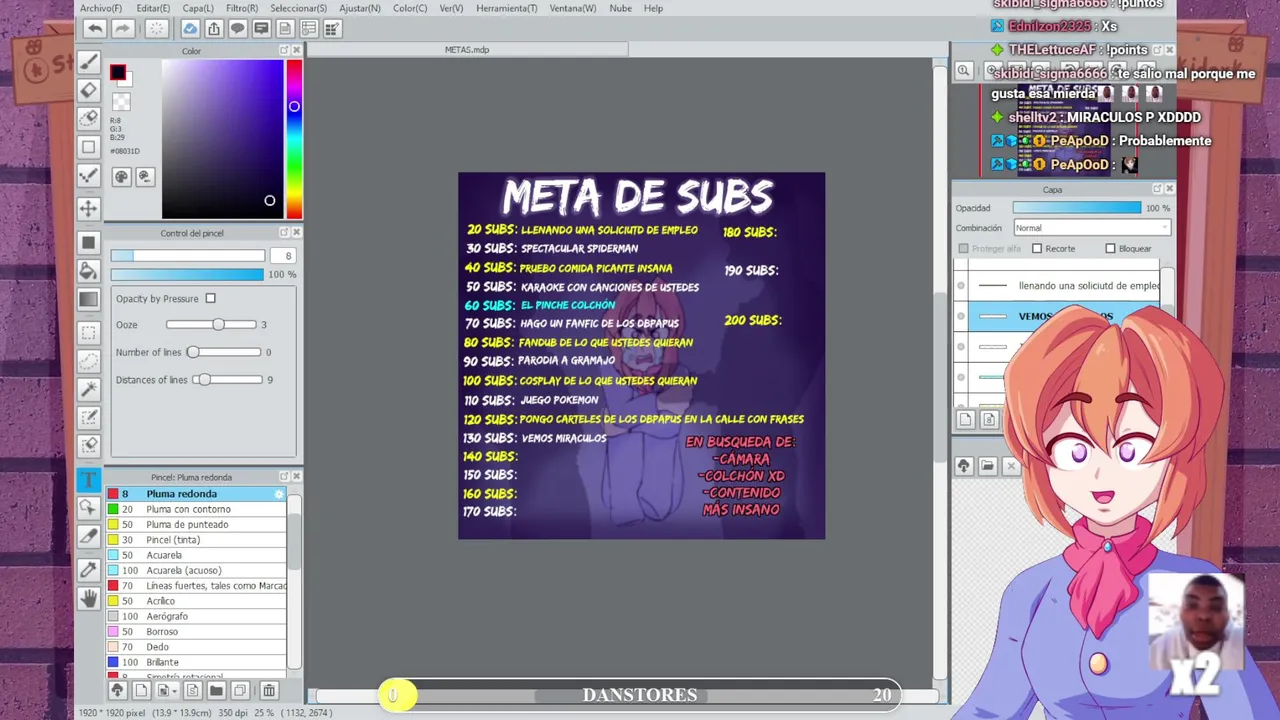The image size is (1280, 720).
Task: Select the Lasso selection tool
Action: click(88, 361)
